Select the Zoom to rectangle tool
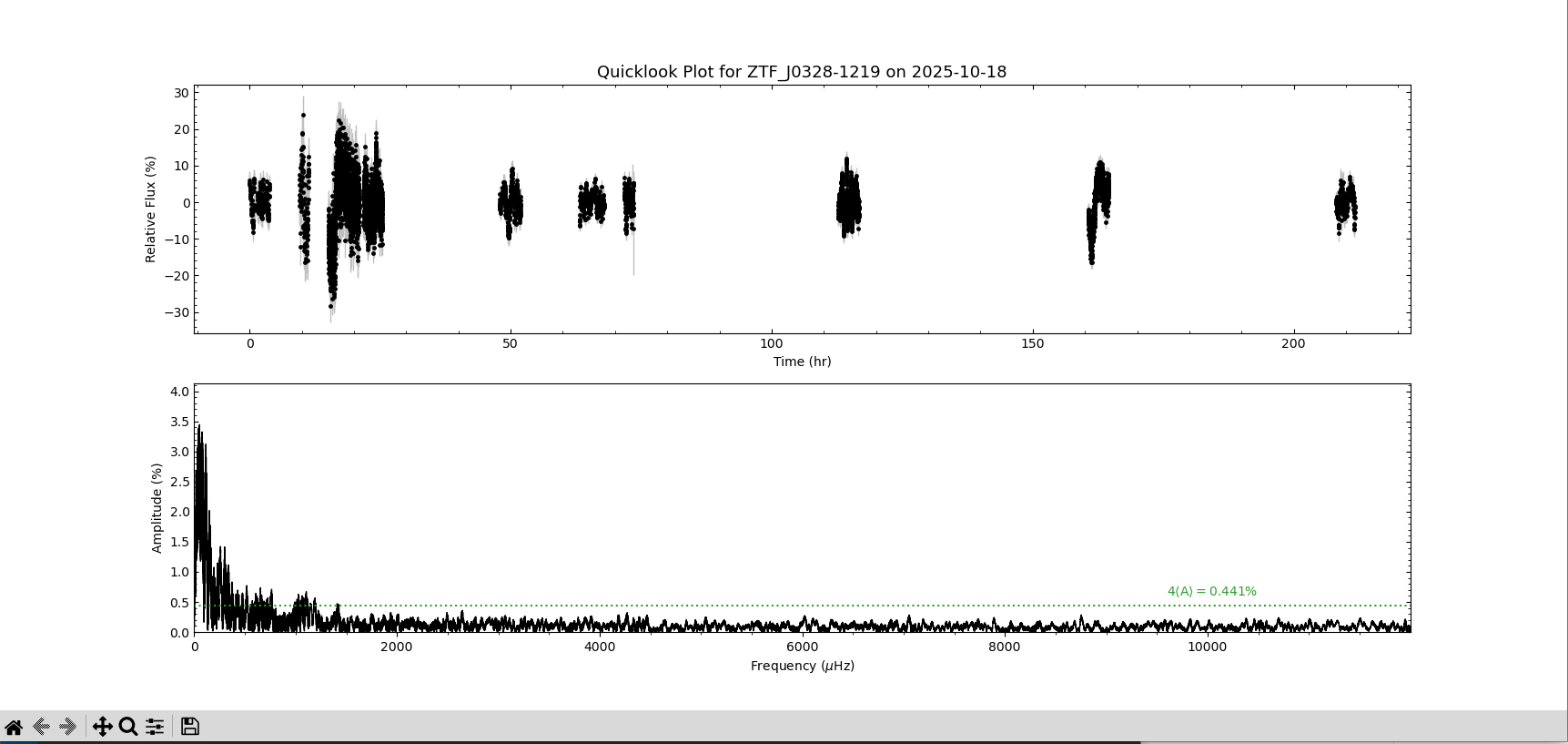 (x=128, y=727)
